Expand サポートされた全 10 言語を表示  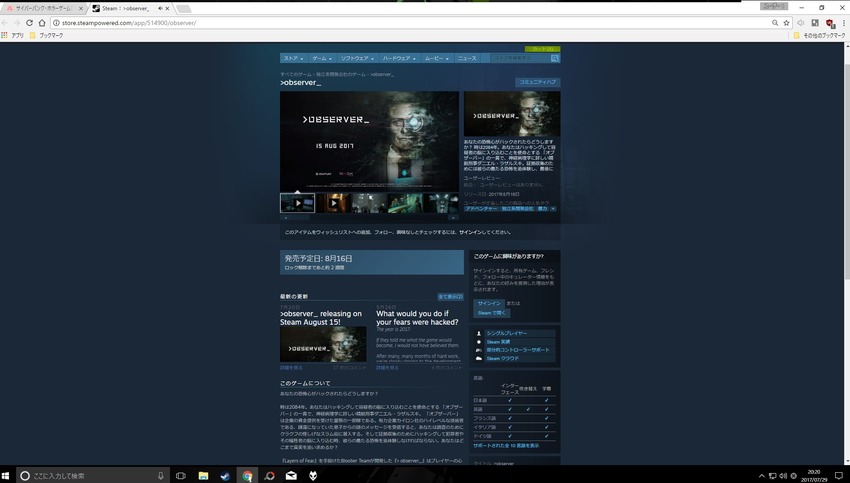coord(506,446)
